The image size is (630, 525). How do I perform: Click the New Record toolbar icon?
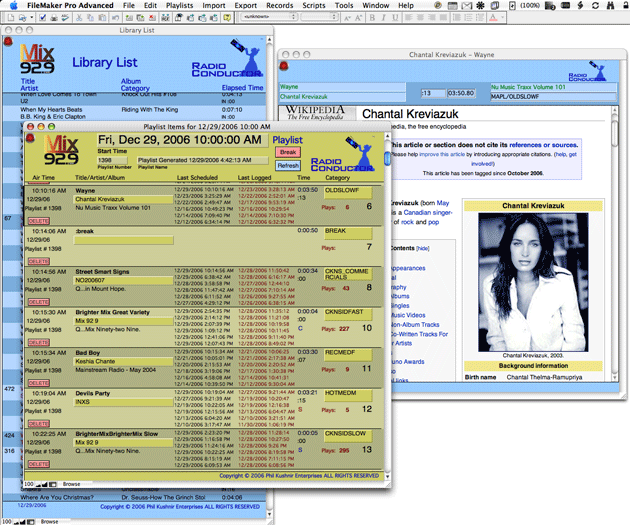click(129, 18)
